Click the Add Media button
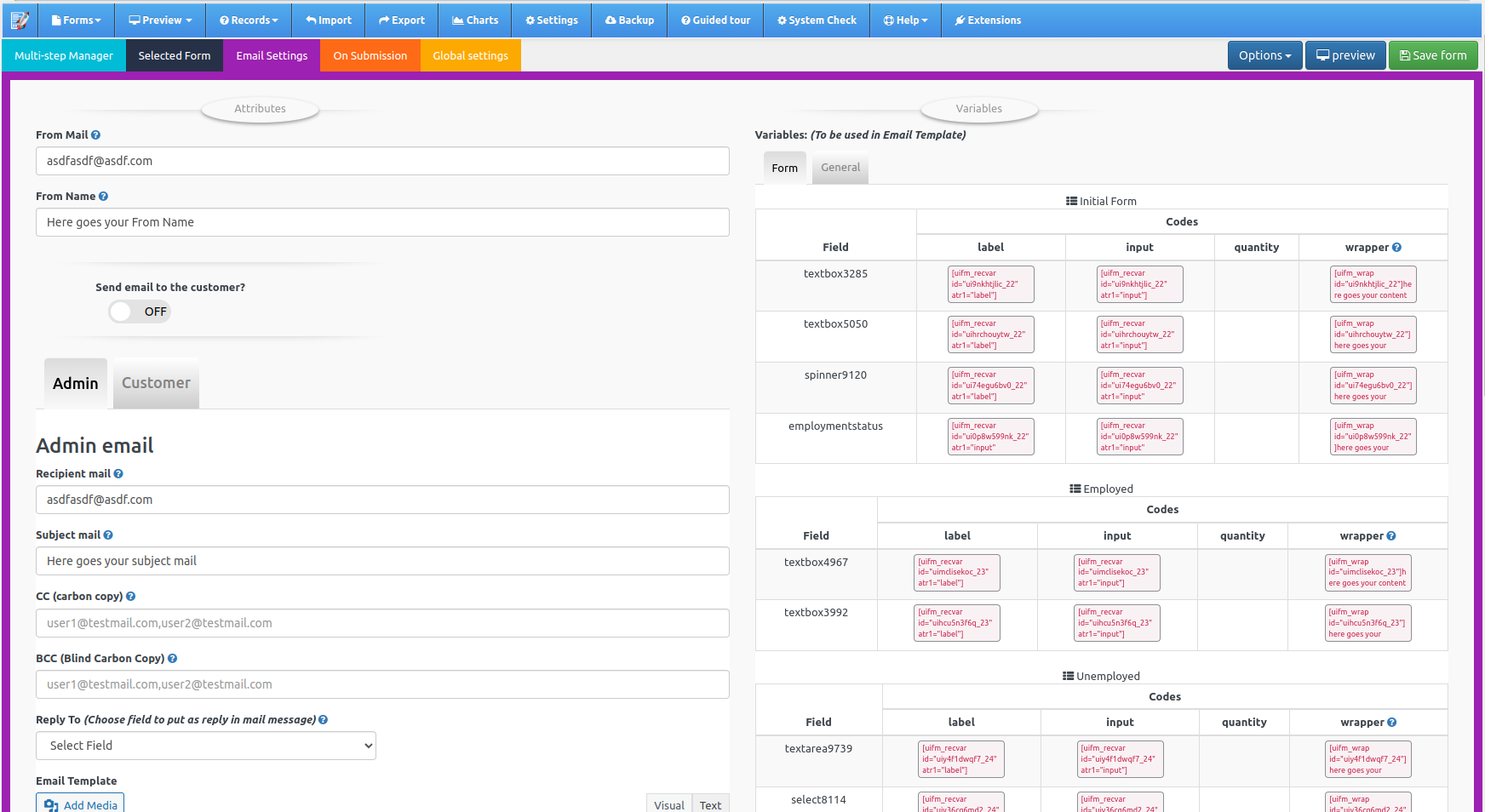Viewport: 1485px width, 812px height. point(79,804)
